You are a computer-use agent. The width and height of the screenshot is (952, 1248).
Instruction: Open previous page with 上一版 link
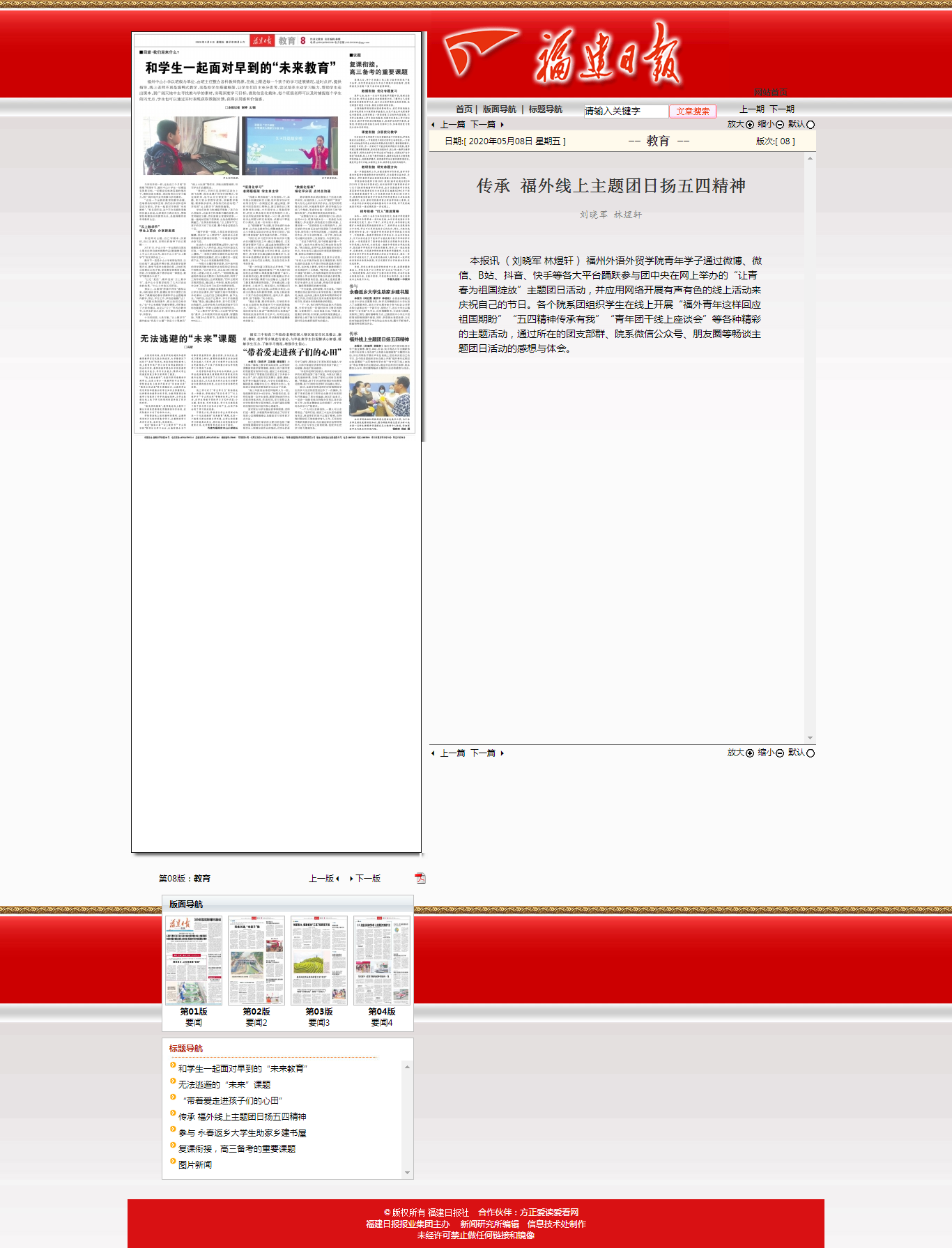[323, 879]
